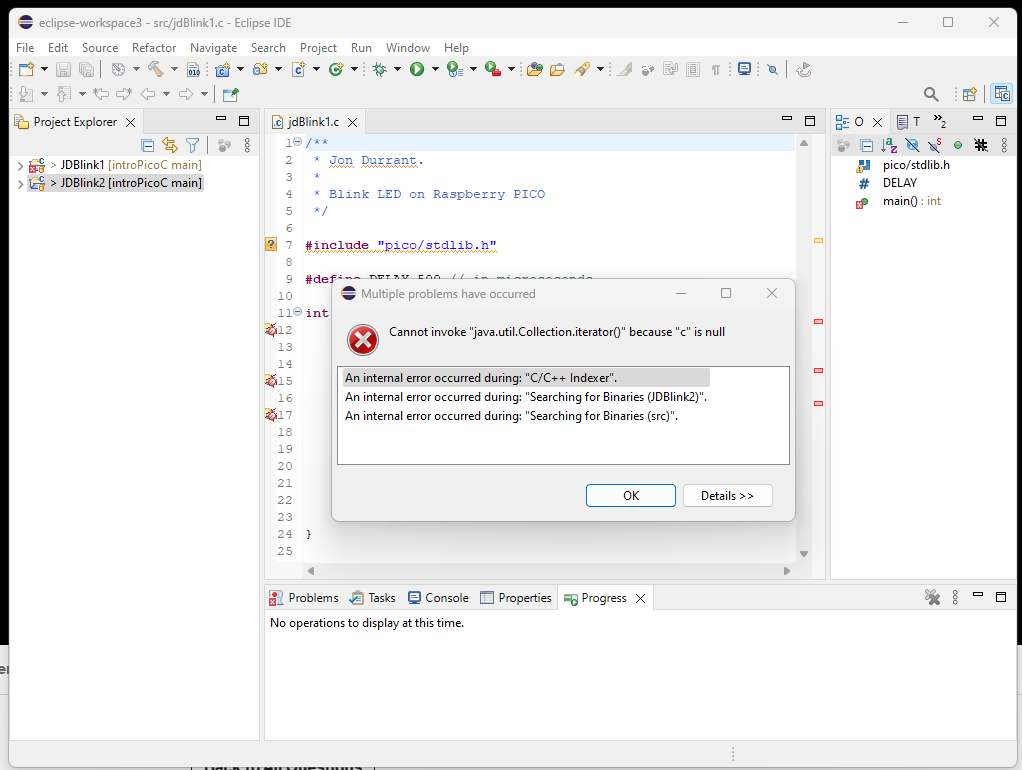
Task: Select "Searching for Binaries (src)" error
Action: click(x=512, y=415)
